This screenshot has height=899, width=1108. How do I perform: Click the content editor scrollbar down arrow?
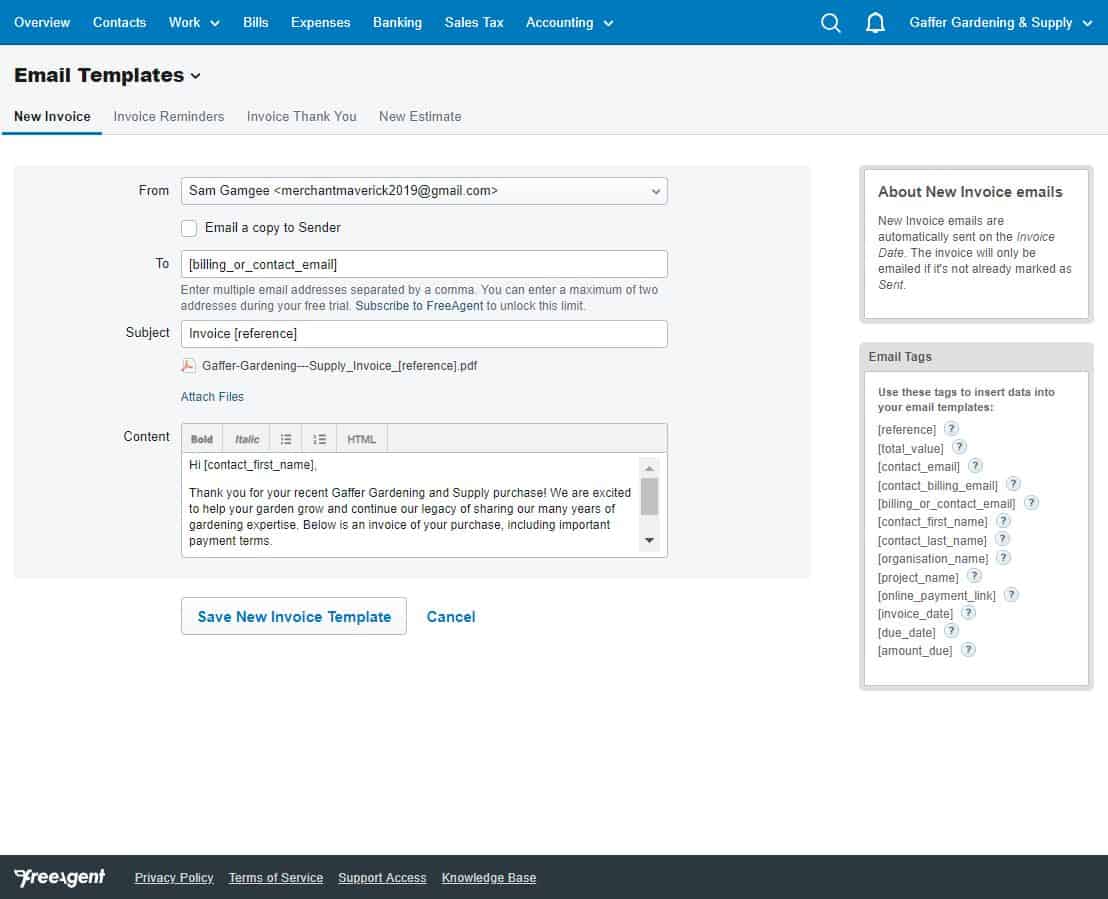(649, 541)
